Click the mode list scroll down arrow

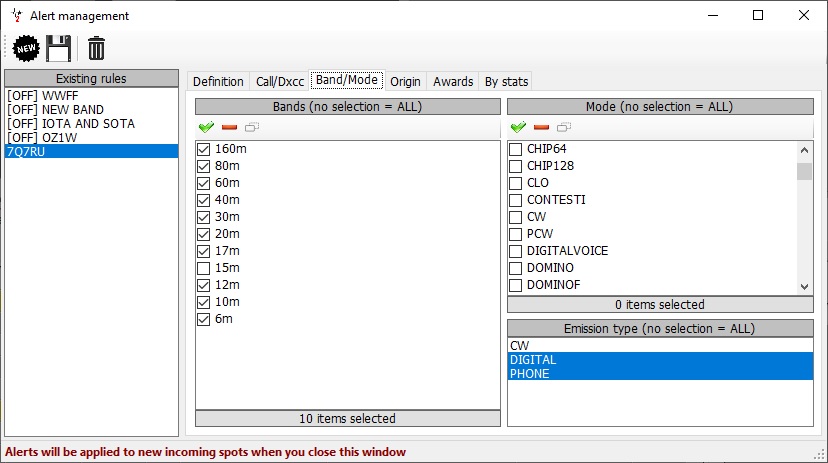804,287
